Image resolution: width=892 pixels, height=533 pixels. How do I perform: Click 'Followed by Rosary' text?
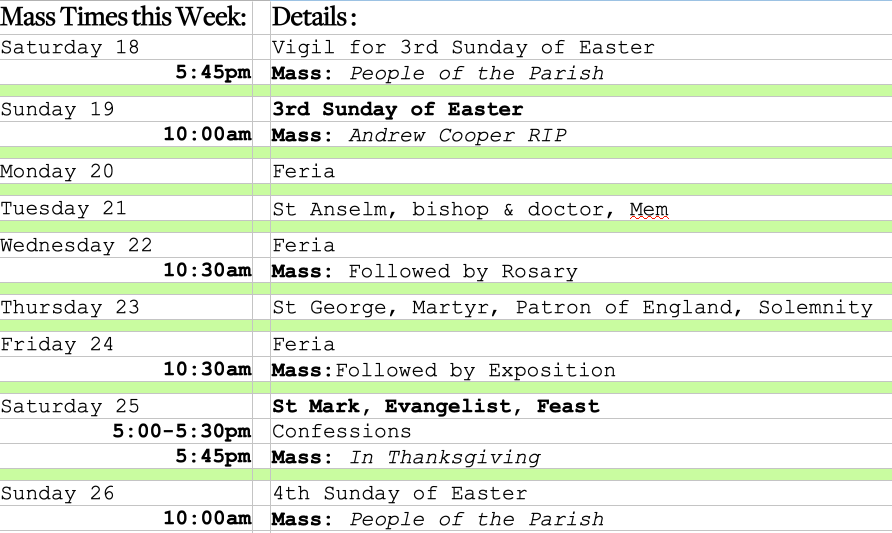tap(462, 271)
